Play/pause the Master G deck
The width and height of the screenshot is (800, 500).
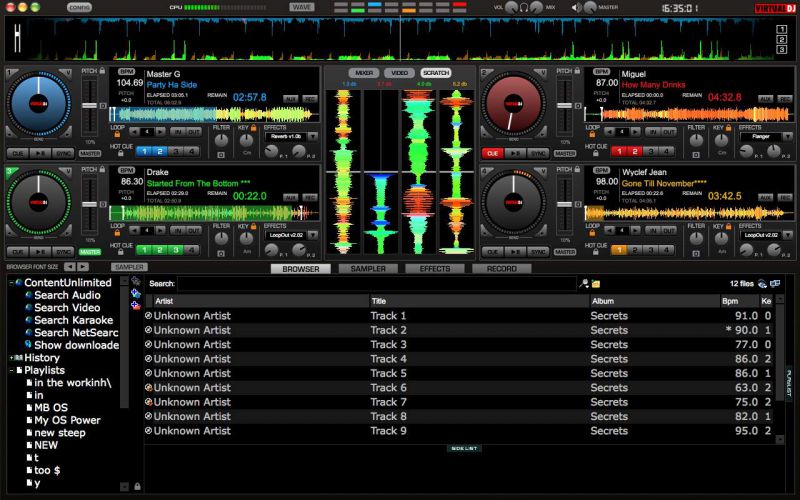pos(40,153)
